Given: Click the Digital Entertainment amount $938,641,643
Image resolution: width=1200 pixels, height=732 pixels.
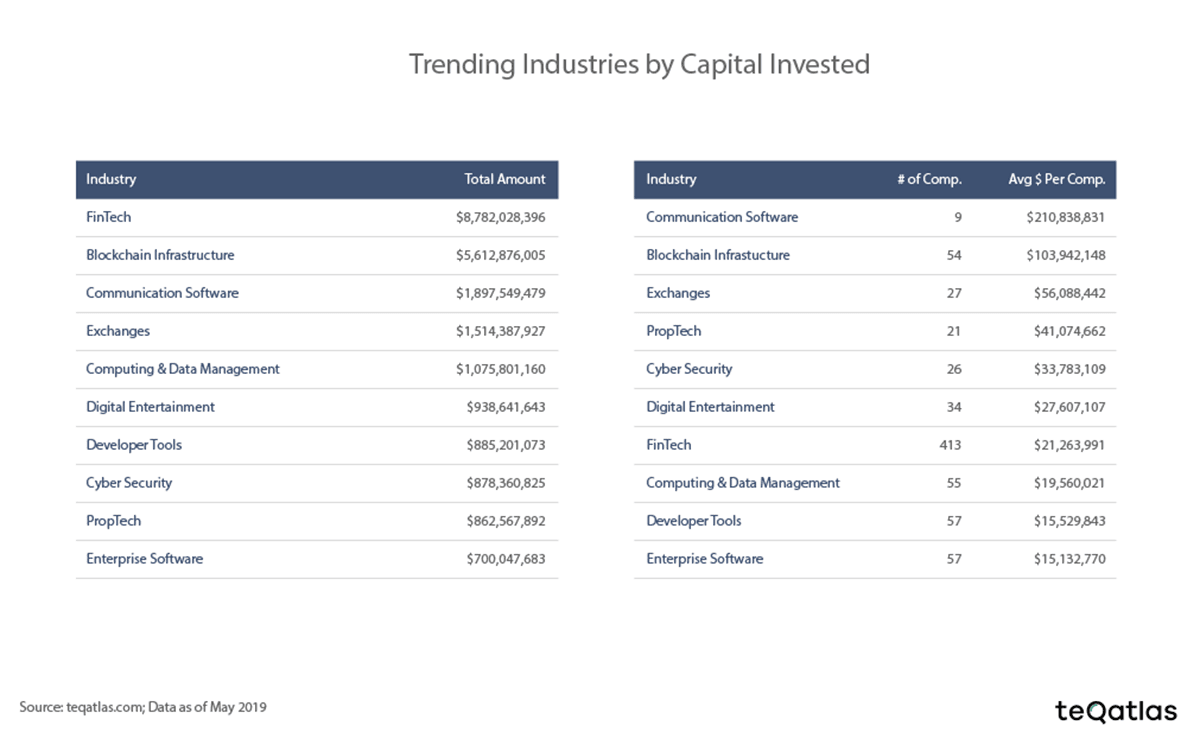Looking at the screenshot, I should pos(505,407).
